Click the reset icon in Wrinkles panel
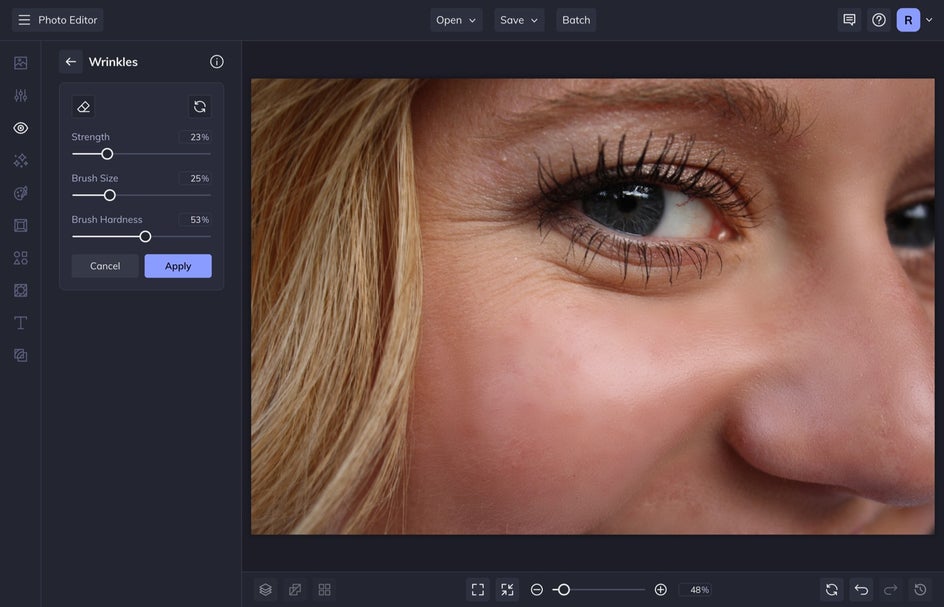The width and height of the screenshot is (944, 607). tap(200, 107)
